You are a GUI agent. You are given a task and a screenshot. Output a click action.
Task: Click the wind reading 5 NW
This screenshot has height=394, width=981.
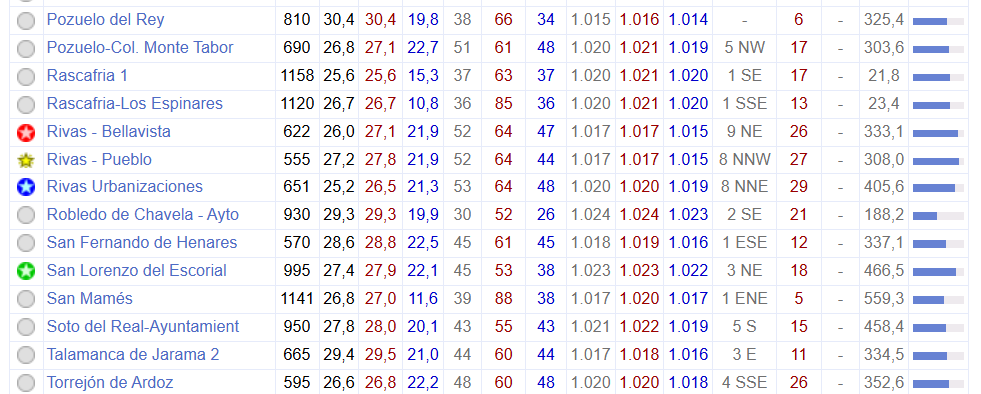click(x=745, y=48)
